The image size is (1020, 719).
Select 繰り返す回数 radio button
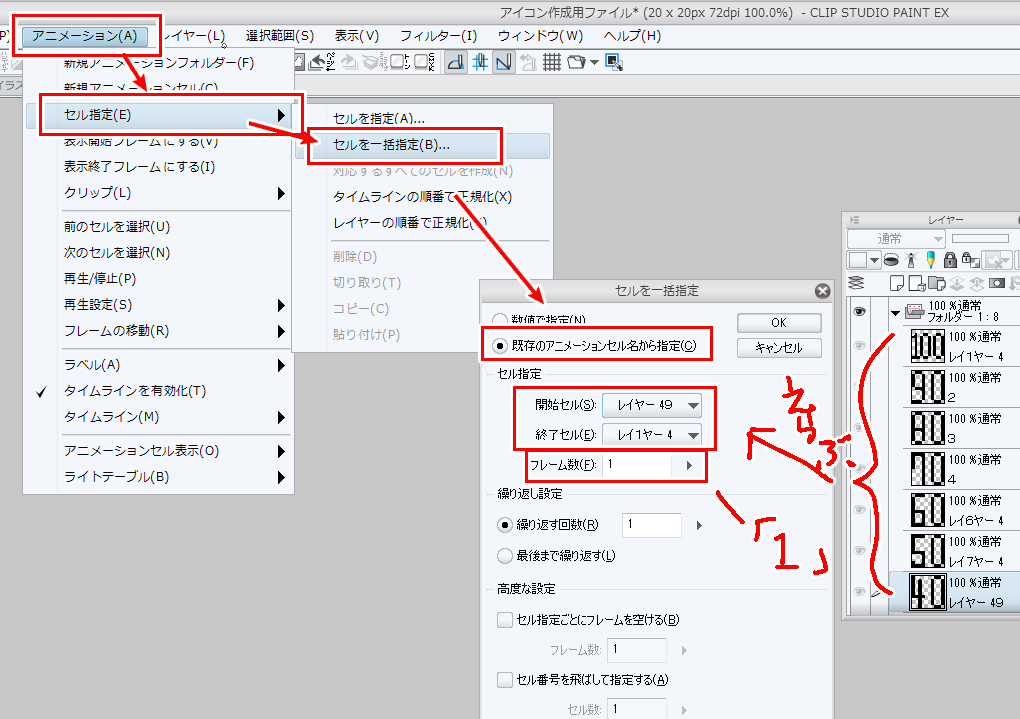(x=504, y=524)
